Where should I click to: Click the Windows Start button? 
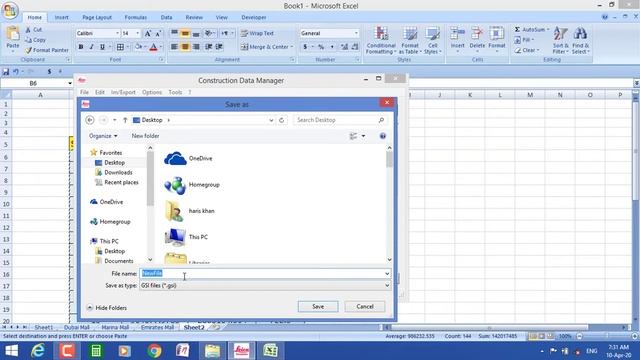11,351
